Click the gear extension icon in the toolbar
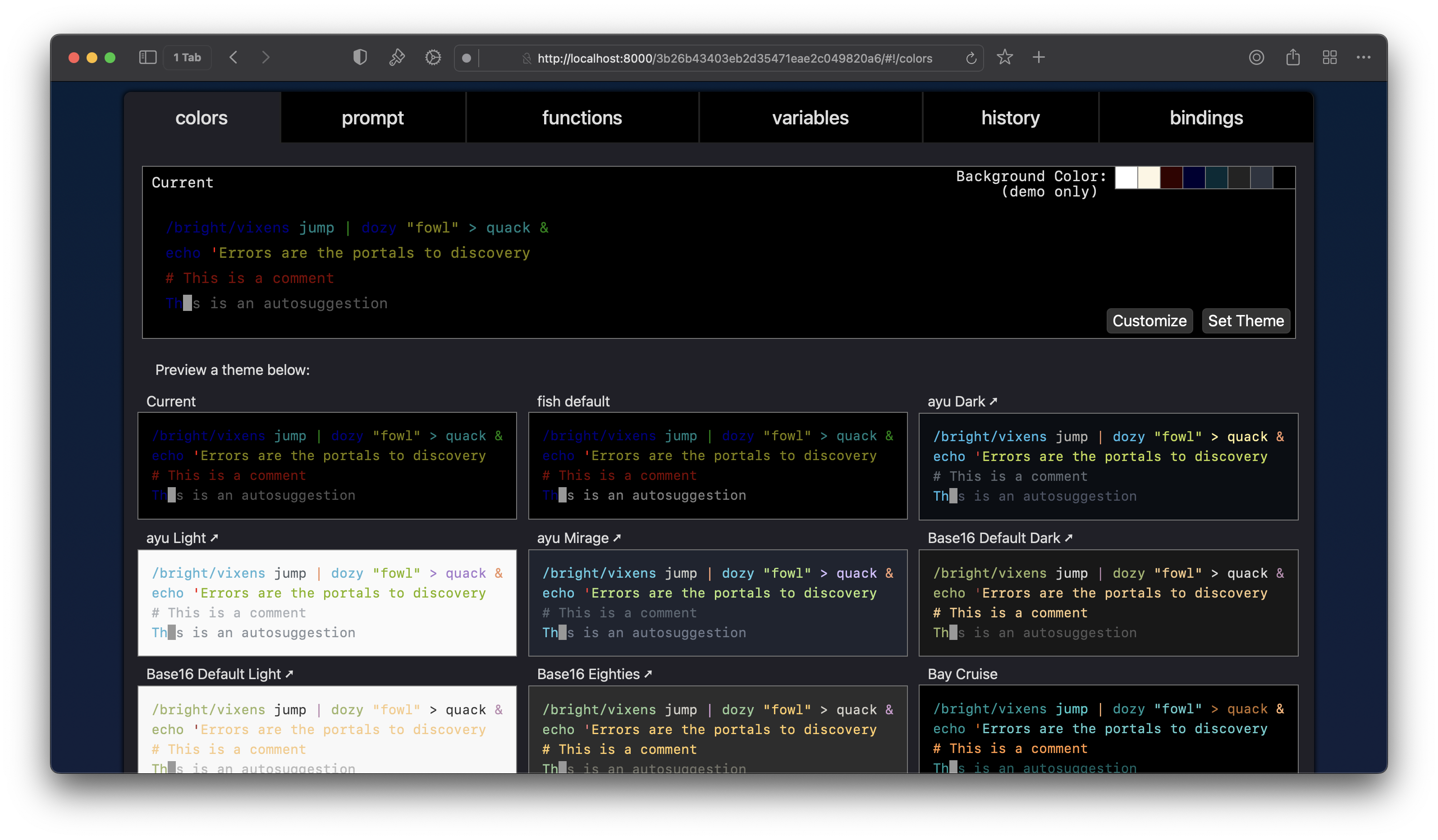The image size is (1438, 840). coord(433,58)
